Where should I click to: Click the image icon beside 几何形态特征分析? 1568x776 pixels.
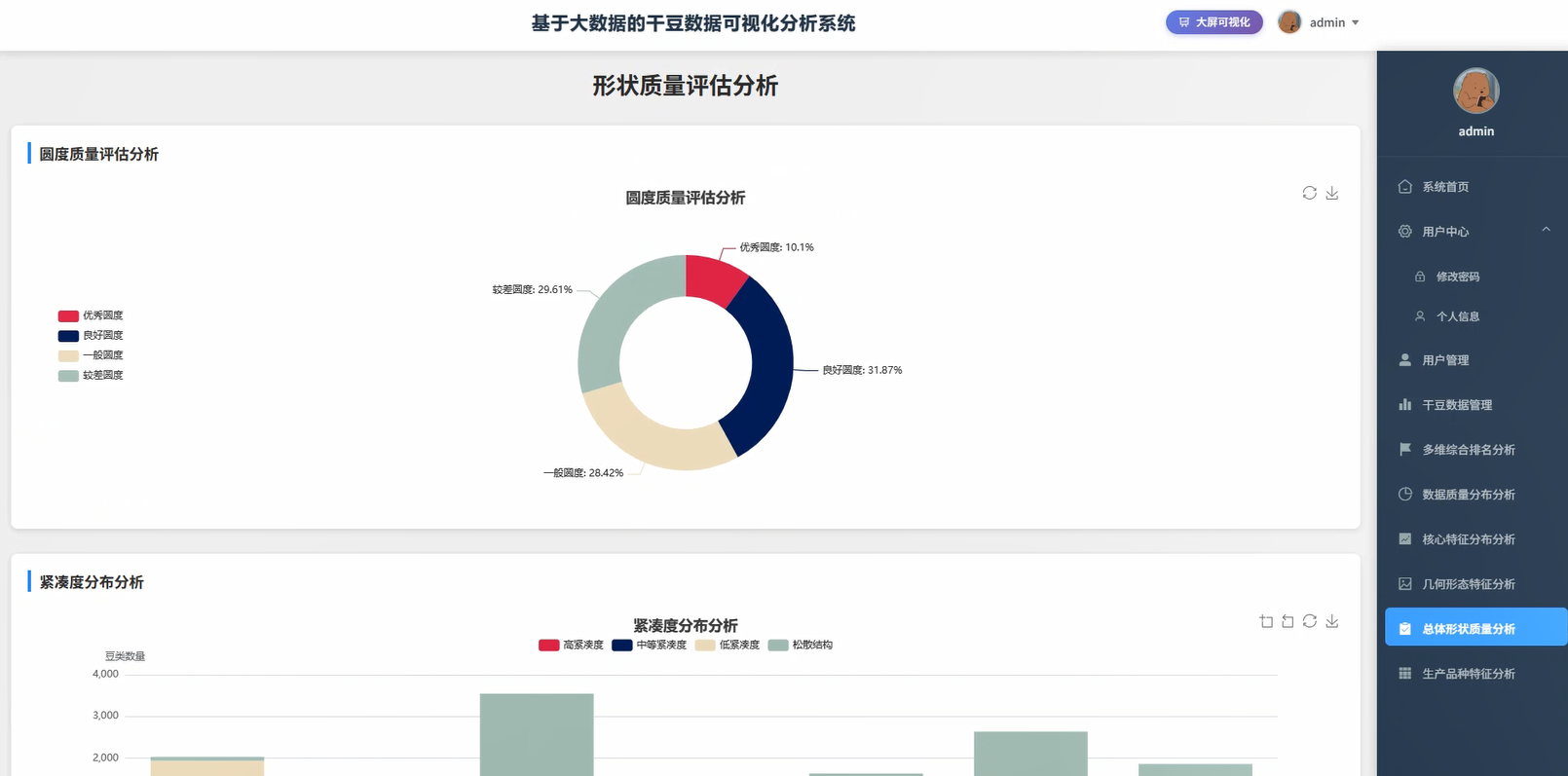[x=1404, y=583]
